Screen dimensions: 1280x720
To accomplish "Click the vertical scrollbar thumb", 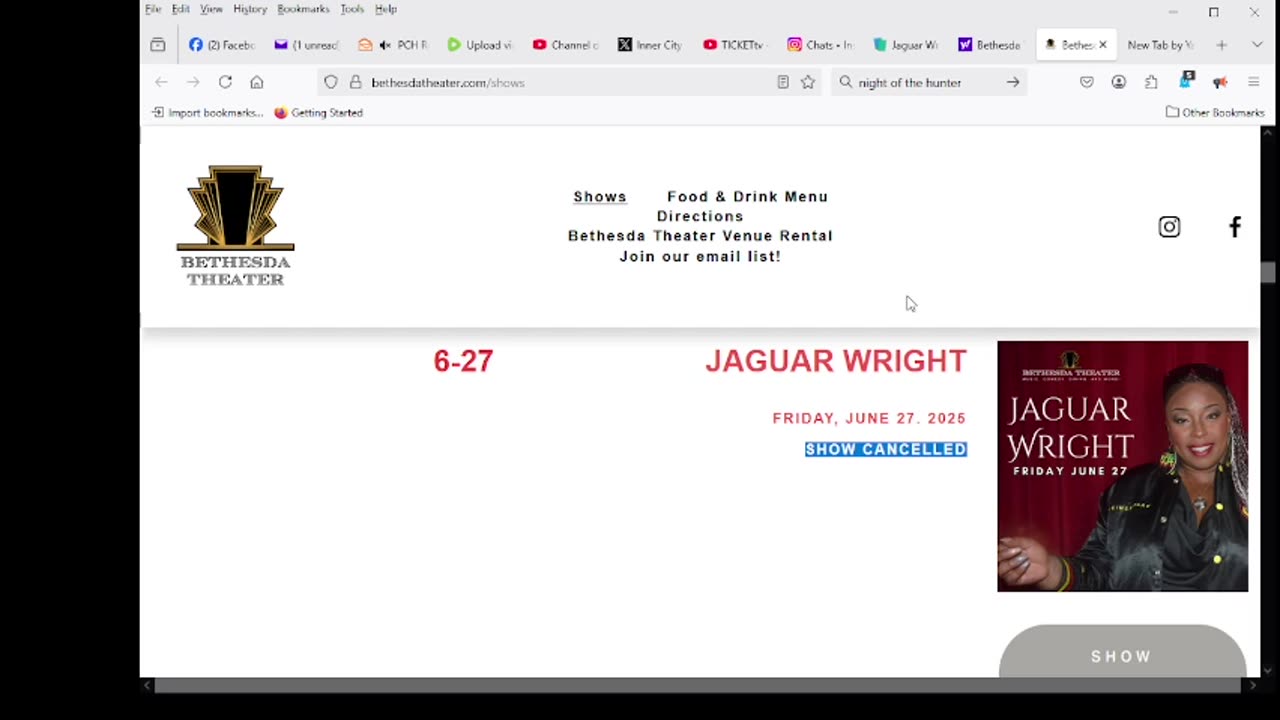I will point(1268,273).
